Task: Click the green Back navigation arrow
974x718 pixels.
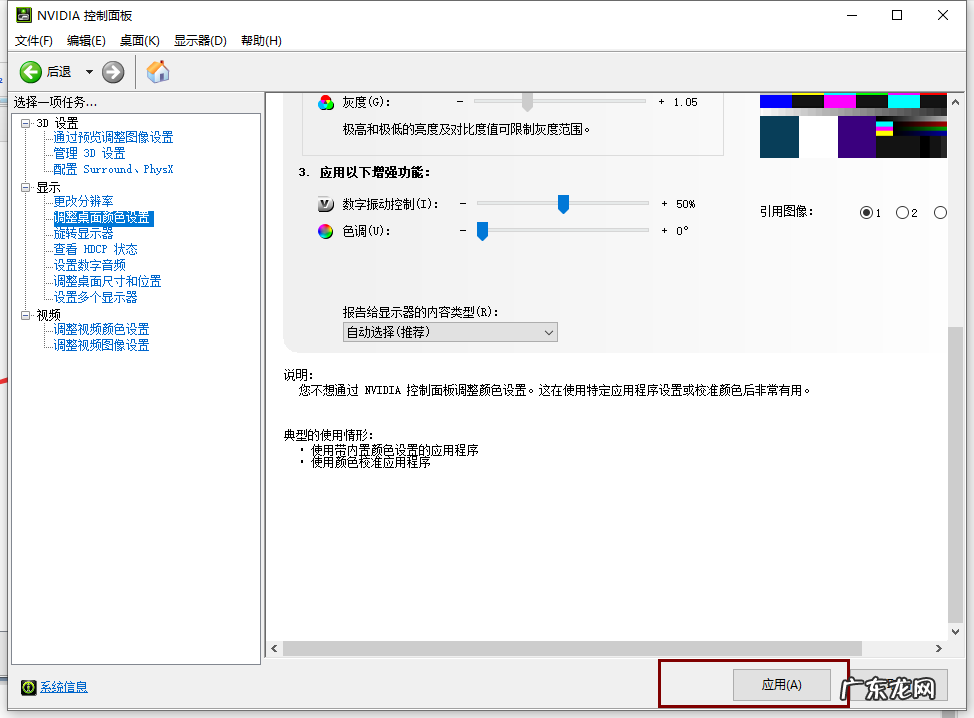Action: (31, 71)
